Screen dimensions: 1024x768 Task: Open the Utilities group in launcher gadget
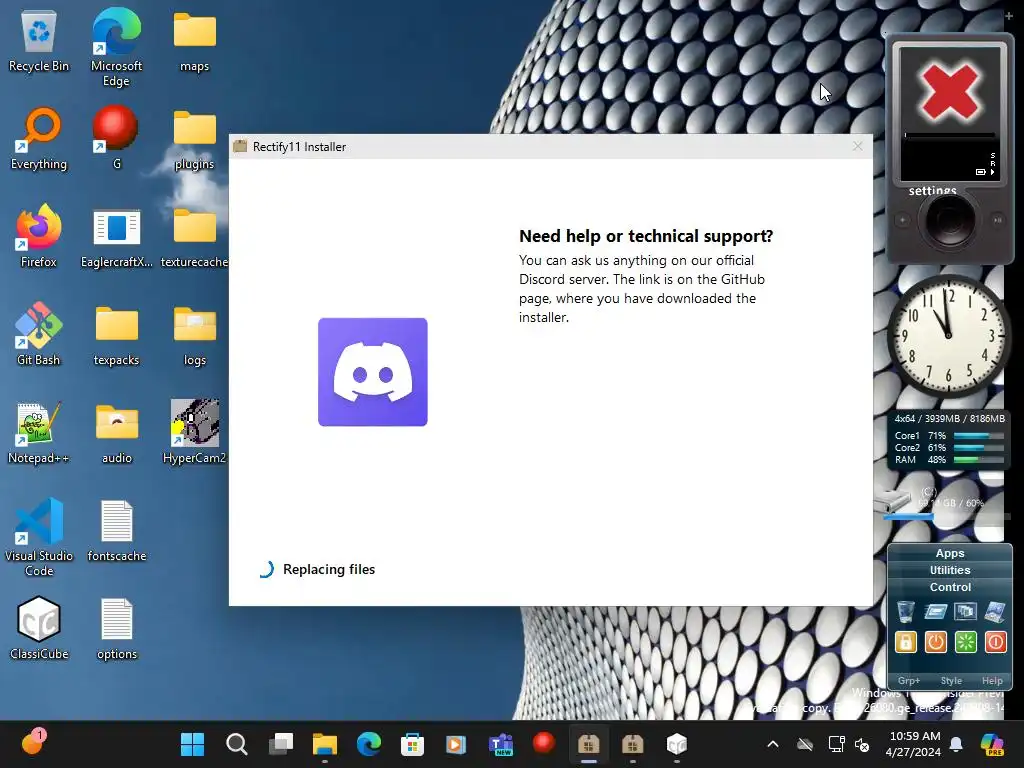pyautogui.click(x=950, y=570)
